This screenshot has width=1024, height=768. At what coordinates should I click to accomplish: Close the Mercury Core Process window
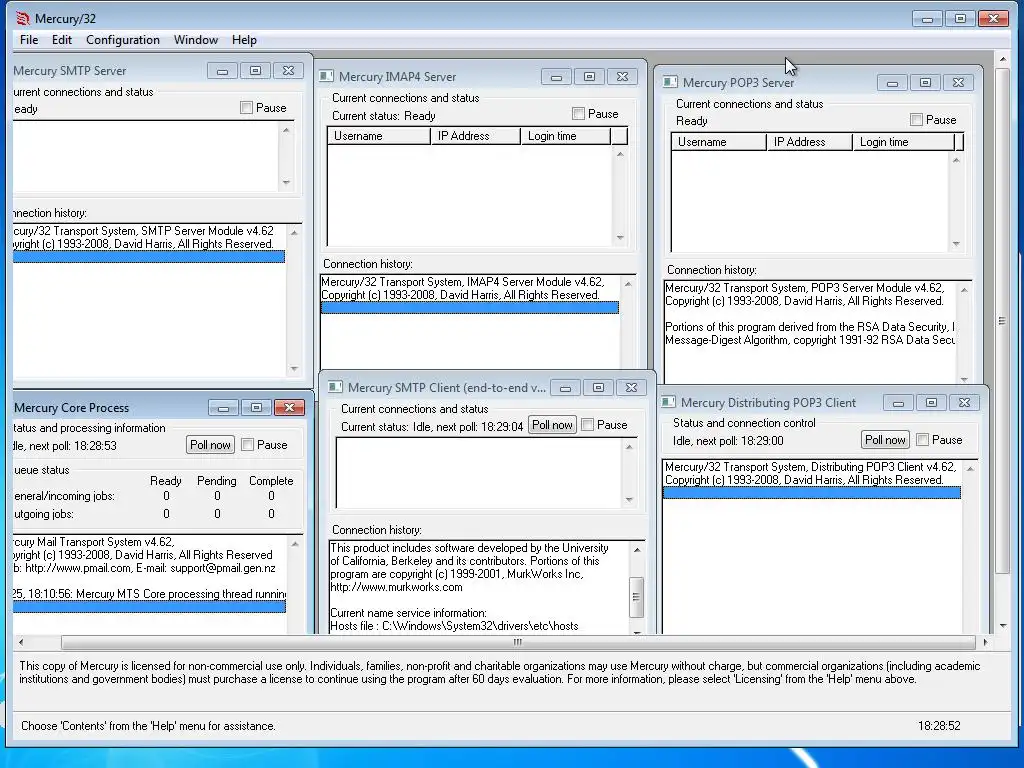(x=289, y=408)
